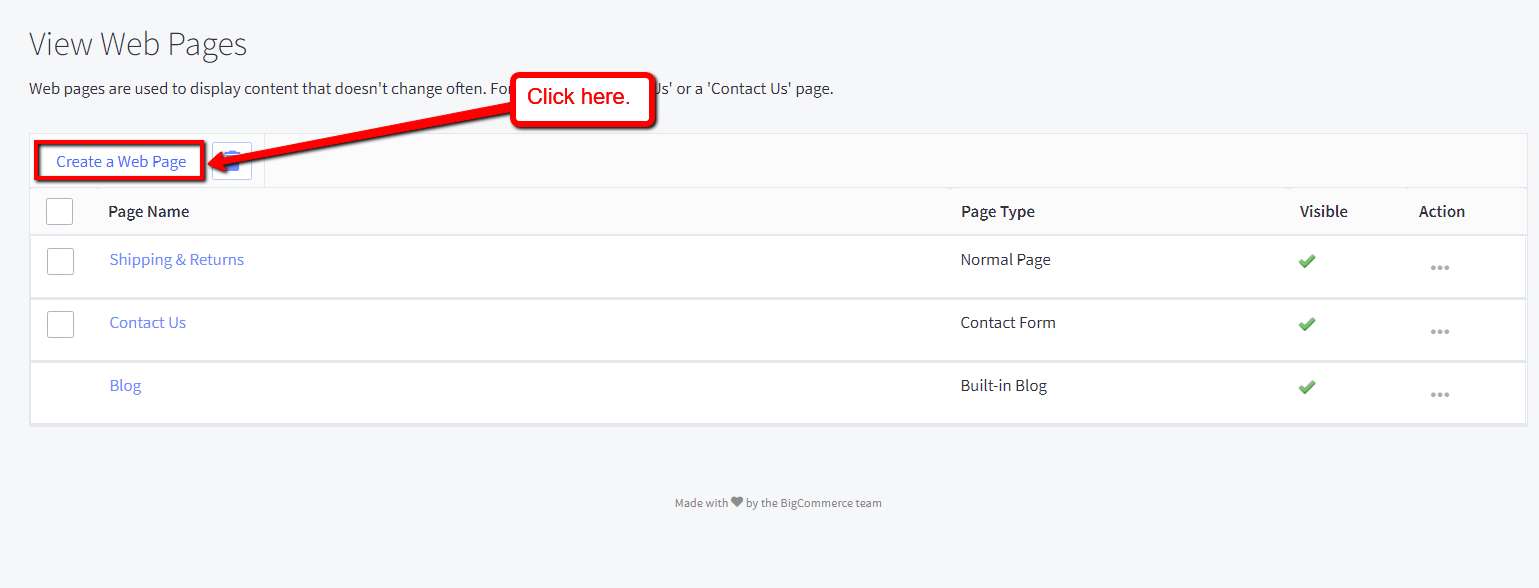Click the Create a Web Page button

click(119, 160)
